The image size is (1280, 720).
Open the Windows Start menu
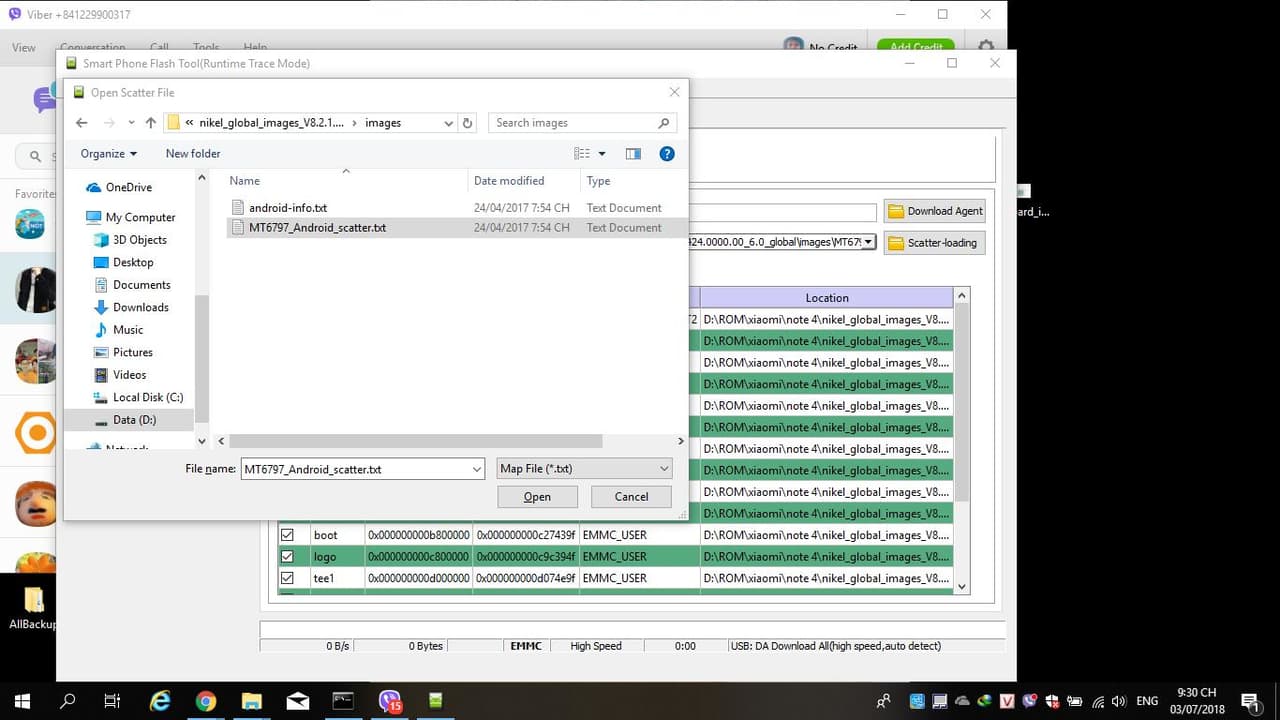coord(22,701)
